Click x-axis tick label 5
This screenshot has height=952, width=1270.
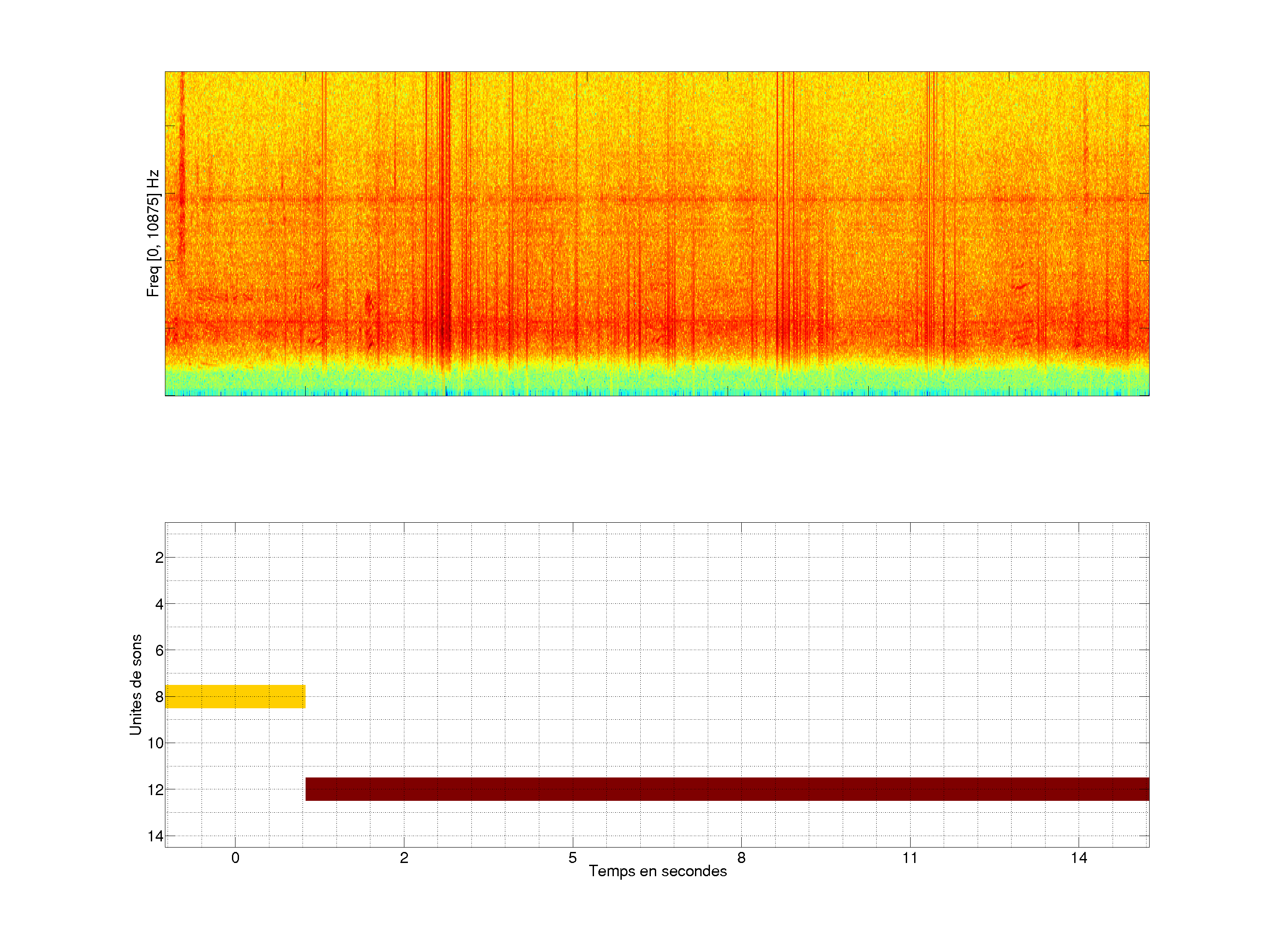[x=572, y=858]
